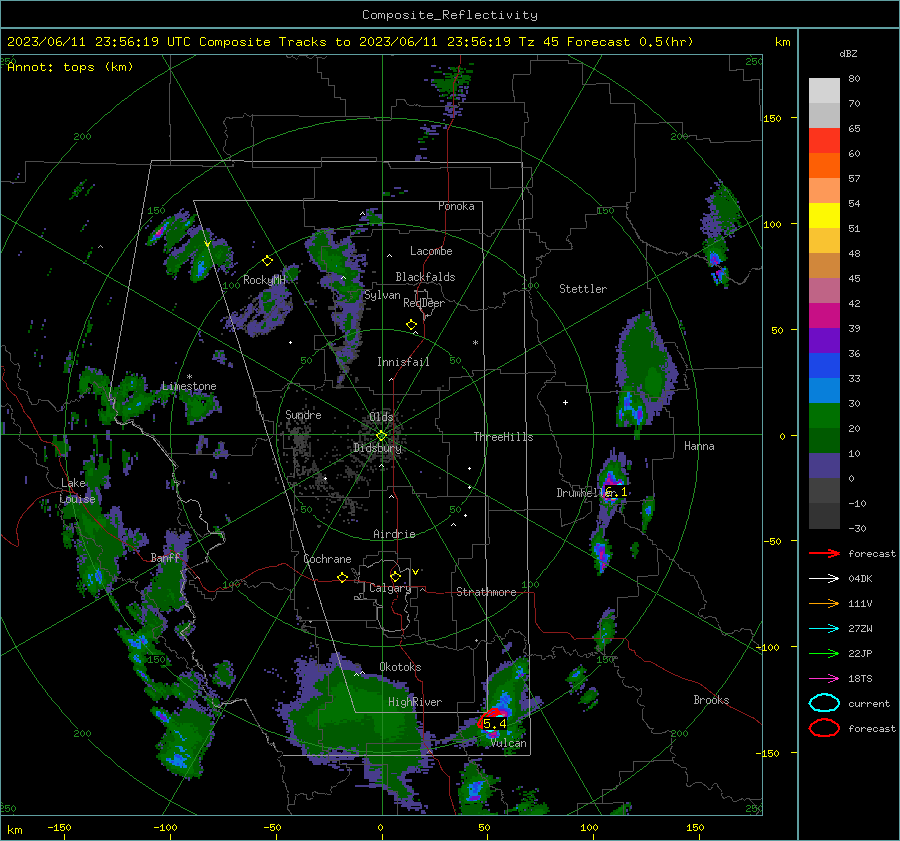Click the red 60-65 dBZ color swatch

pyautogui.click(x=824, y=141)
